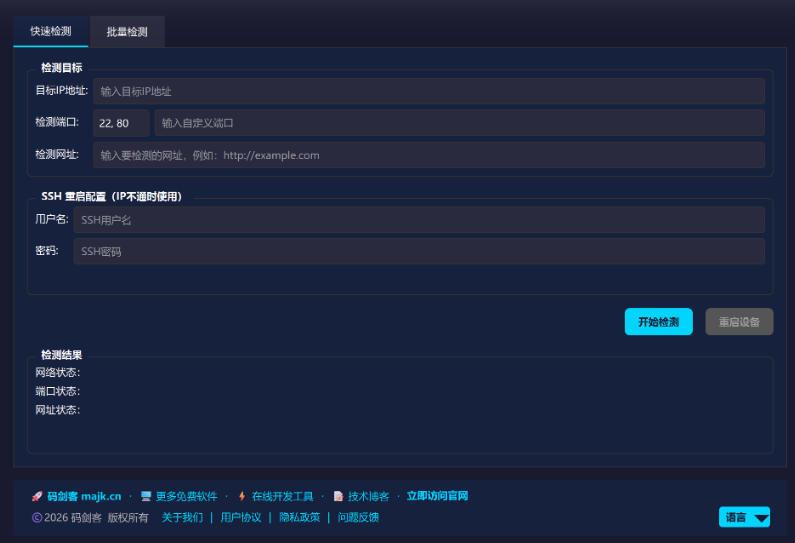The image size is (795, 543).
Task: Click the document icon before 技术博客
Action: pos(338,496)
